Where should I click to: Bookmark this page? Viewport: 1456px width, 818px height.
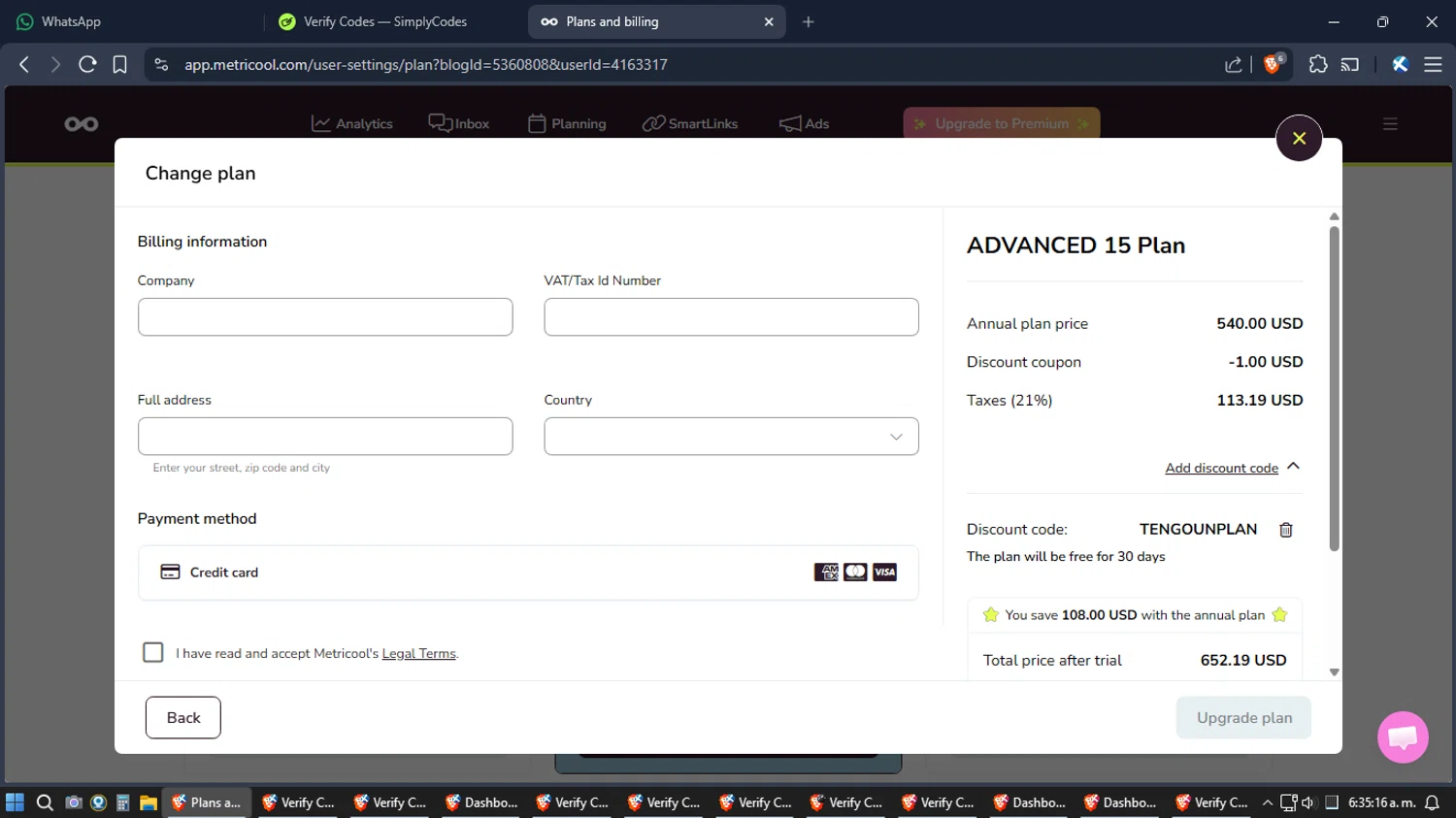point(119,64)
